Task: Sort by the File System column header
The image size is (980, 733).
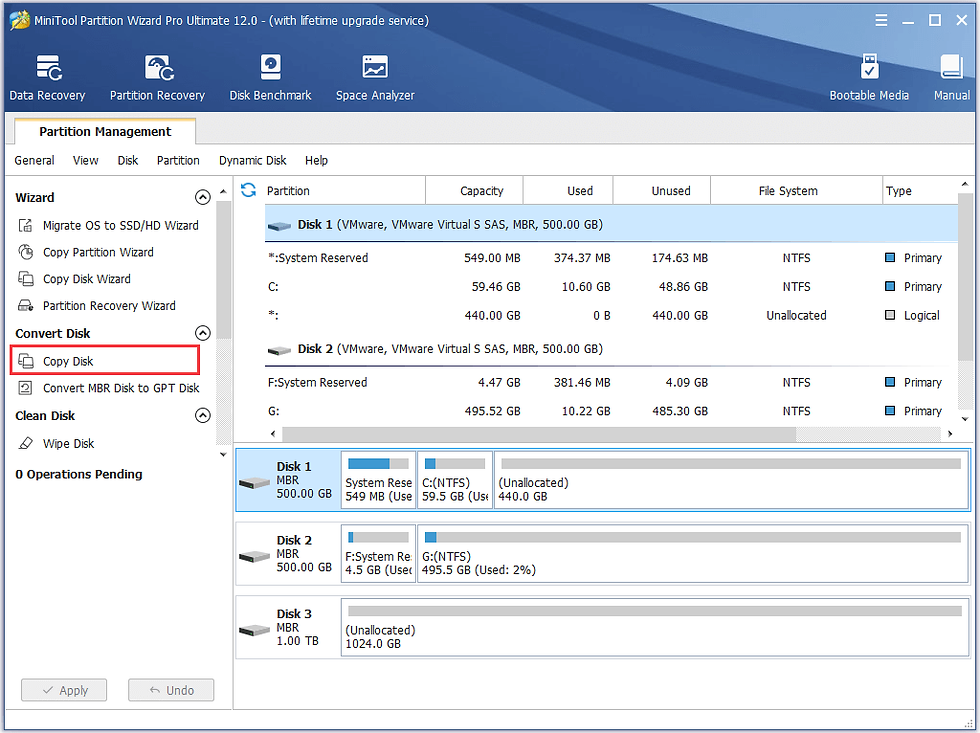Action: (x=796, y=191)
